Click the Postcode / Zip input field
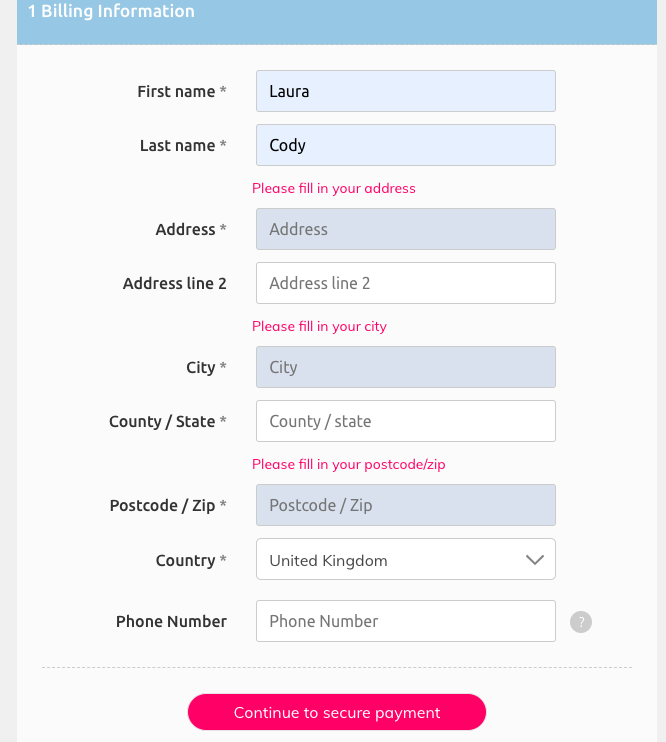This screenshot has width=666, height=742. pyautogui.click(x=405, y=505)
